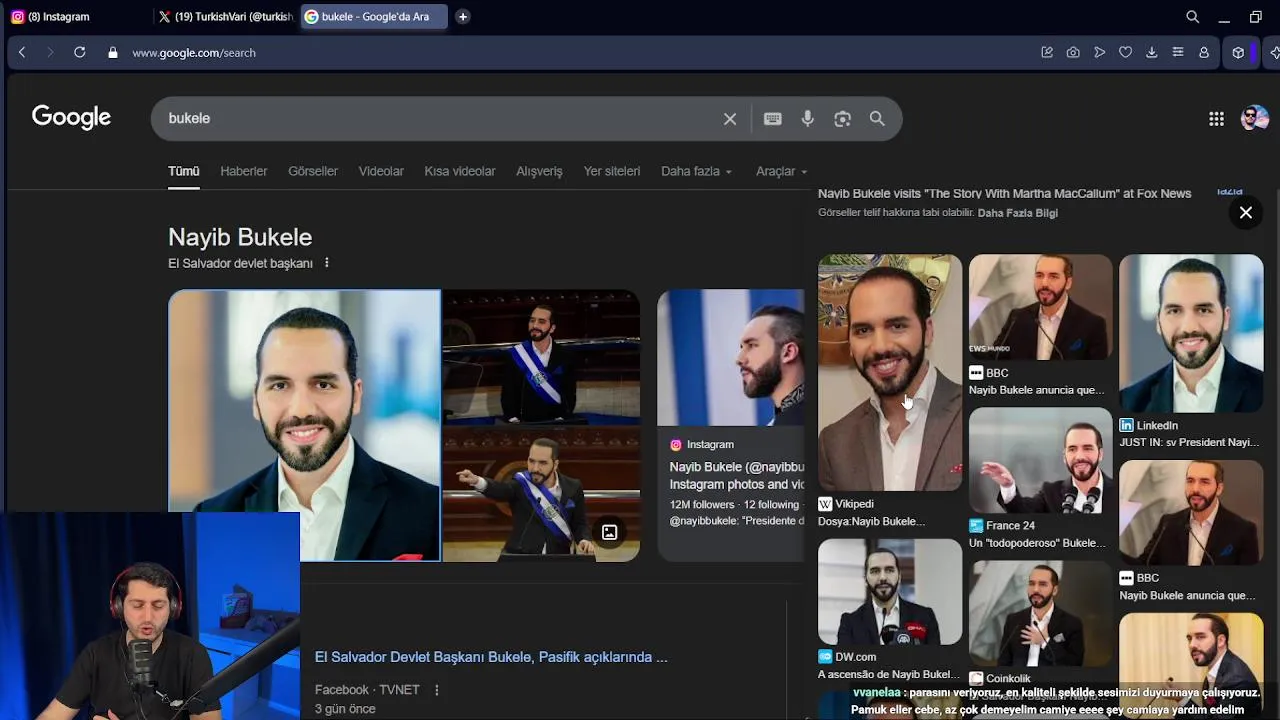
Task: Open image gallery icon on Bukele podium photo
Action: (609, 532)
